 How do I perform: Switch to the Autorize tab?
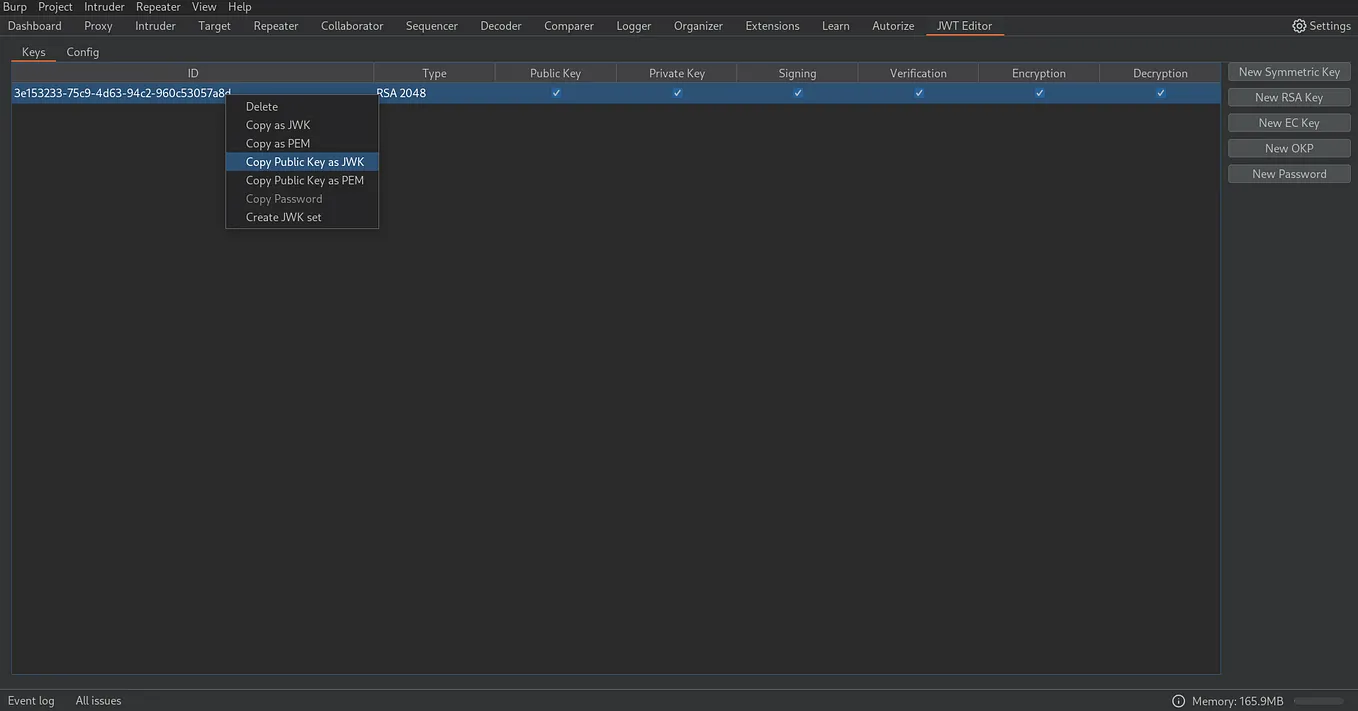click(x=892, y=25)
